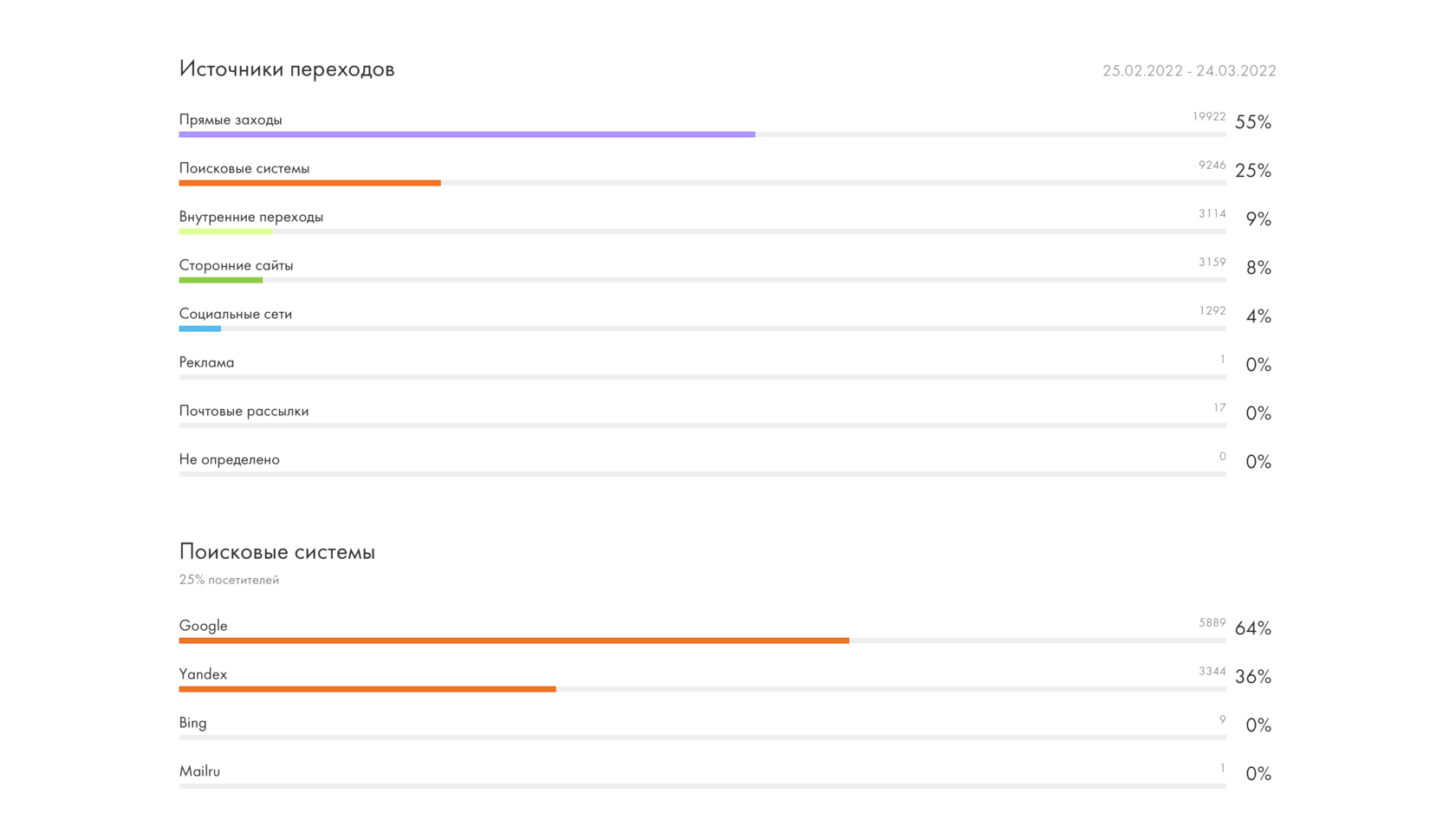Click the Реклама source label
The image size is (1456, 813).
(206, 362)
